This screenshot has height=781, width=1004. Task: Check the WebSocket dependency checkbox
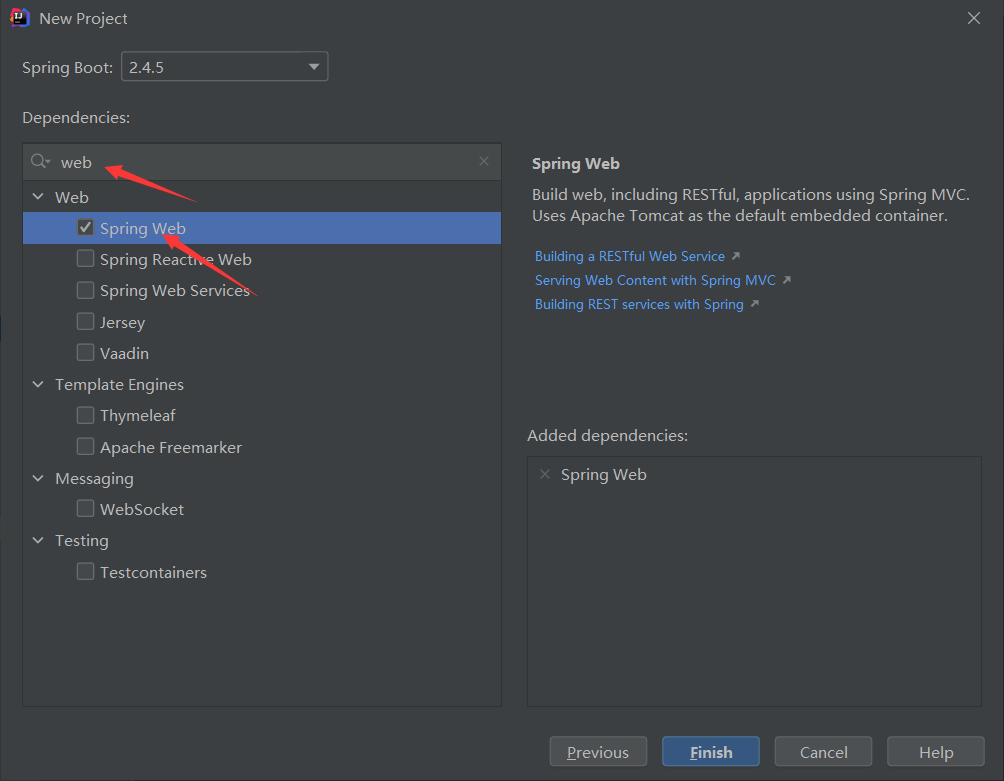(x=86, y=509)
